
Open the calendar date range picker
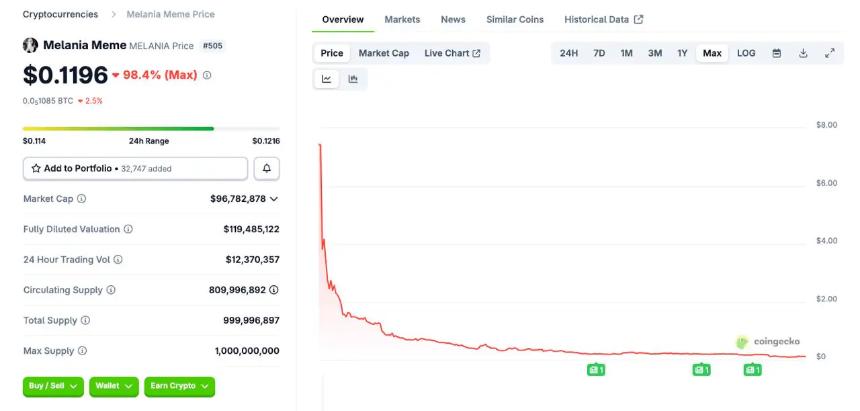coord(776,53)
